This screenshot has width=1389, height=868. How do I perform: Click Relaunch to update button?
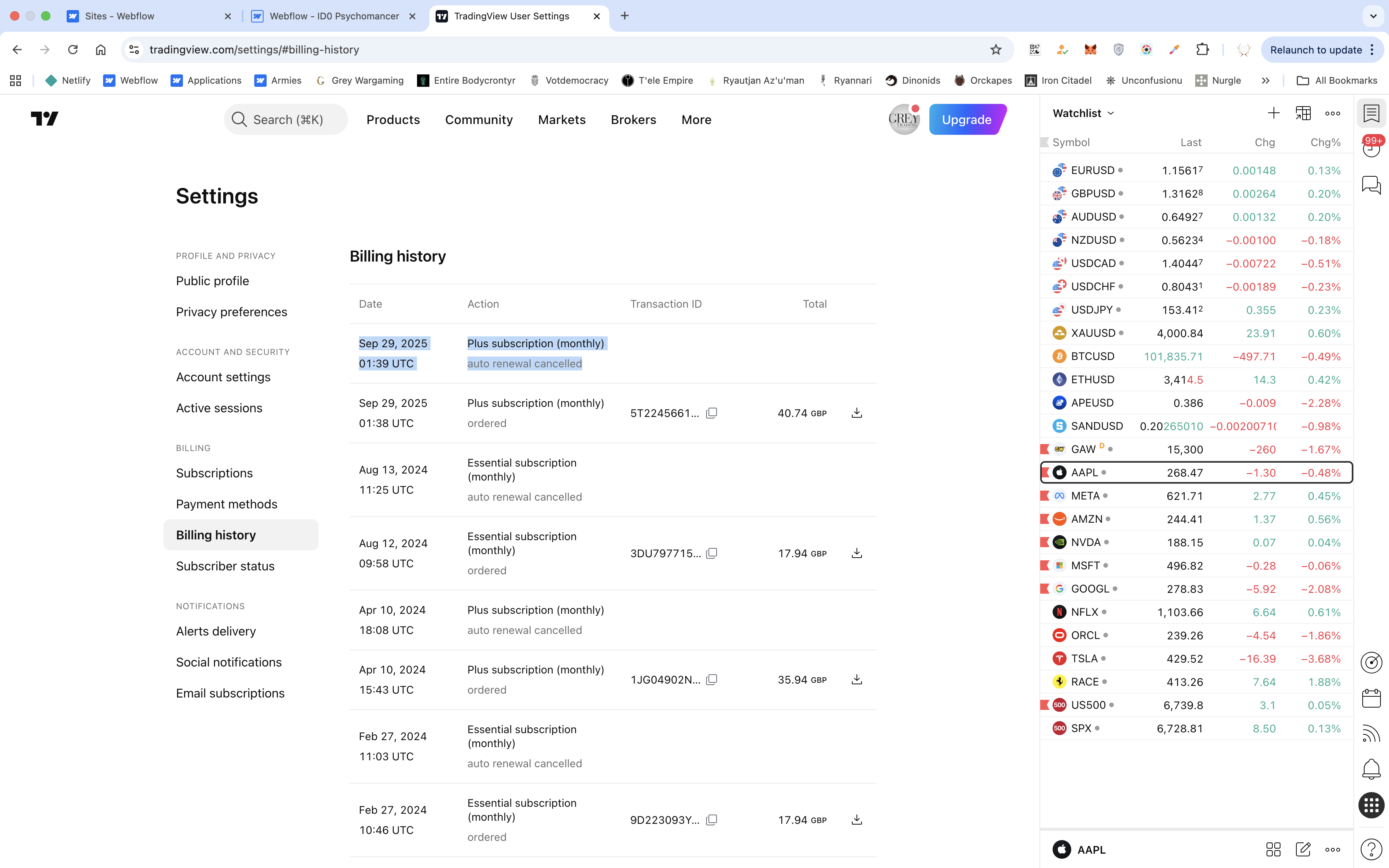(1315, 50)
